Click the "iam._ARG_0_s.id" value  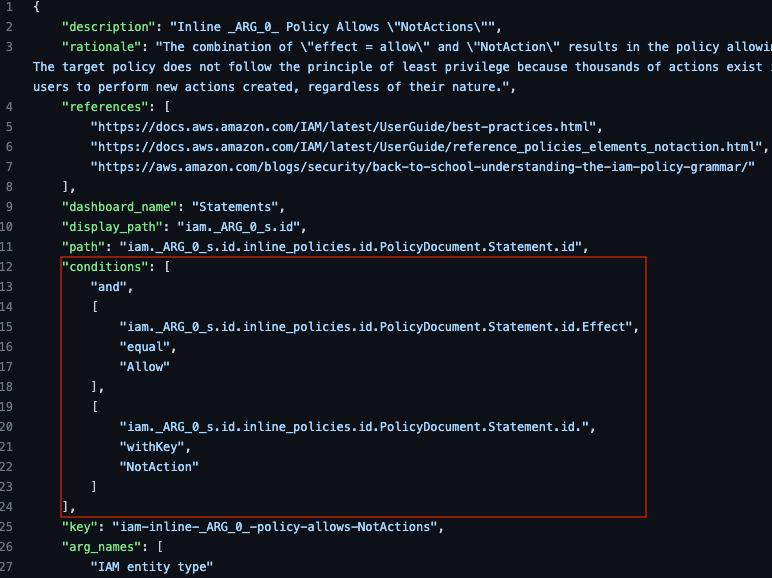click(x=239, y=227)
